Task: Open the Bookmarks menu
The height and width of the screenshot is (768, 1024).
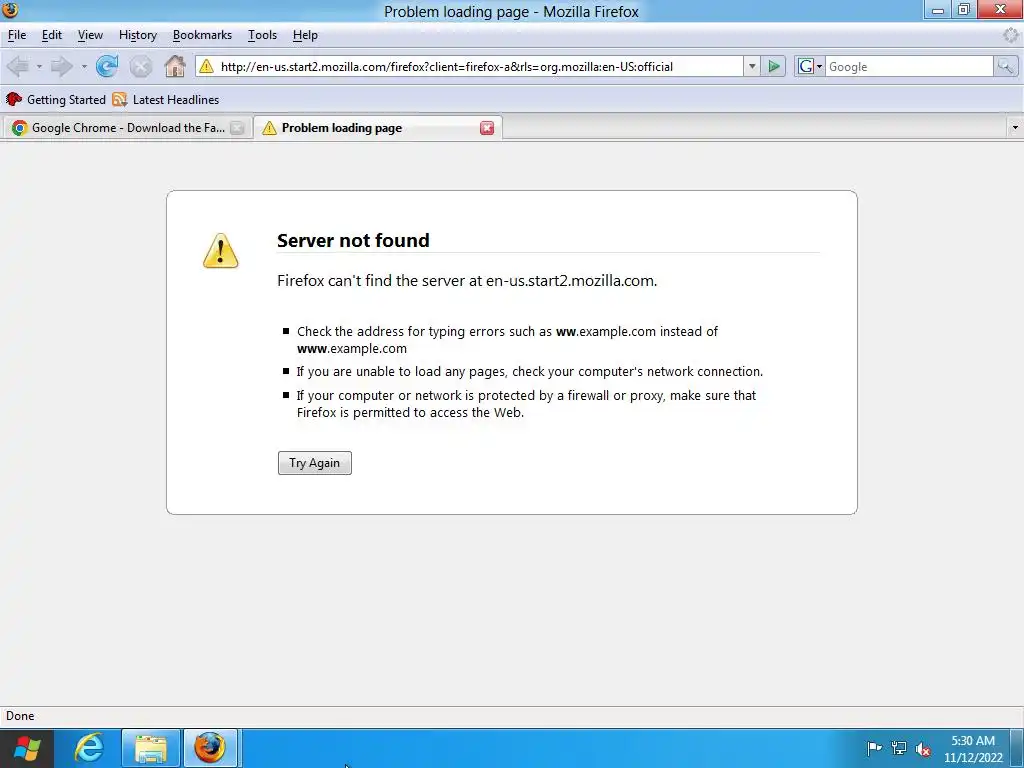Action: pyautogui.click(x=202, y=35)
